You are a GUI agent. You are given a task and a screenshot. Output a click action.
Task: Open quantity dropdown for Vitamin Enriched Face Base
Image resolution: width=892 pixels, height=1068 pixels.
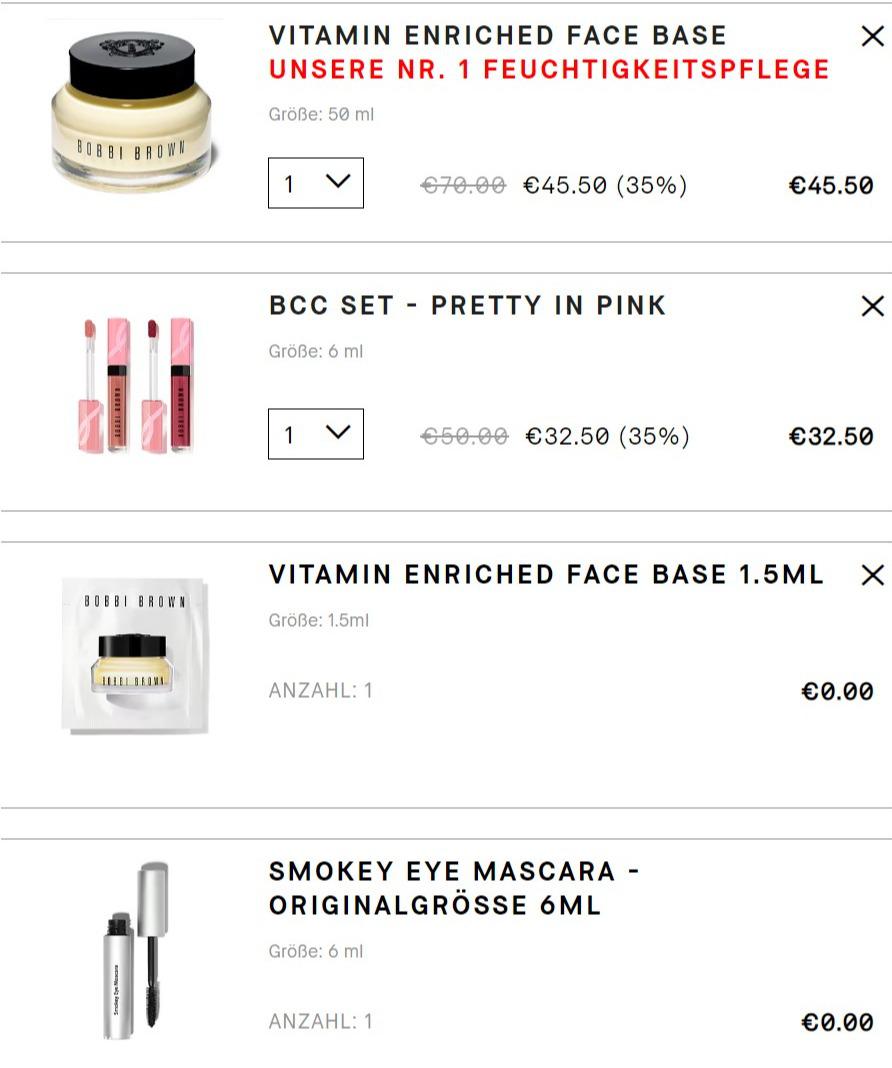click(x=316, y=183)
